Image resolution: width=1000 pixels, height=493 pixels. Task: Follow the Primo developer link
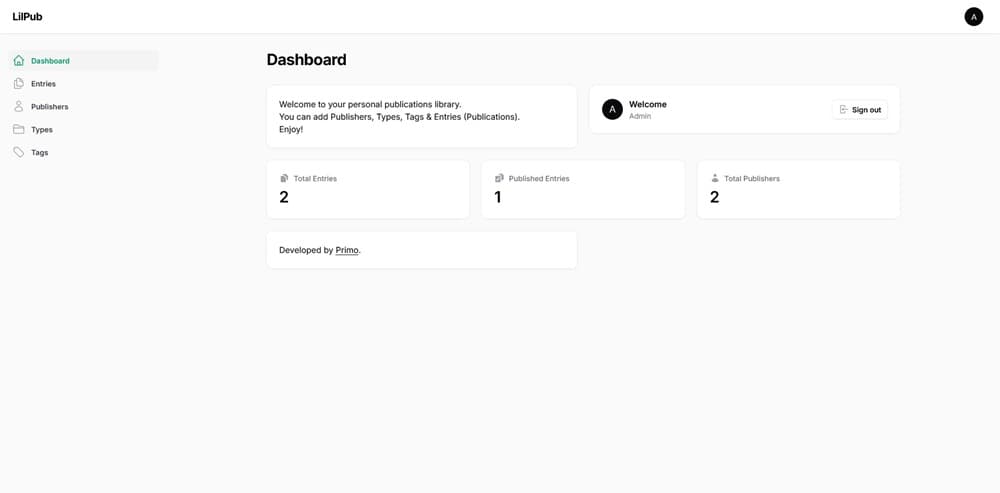[347, 250]
